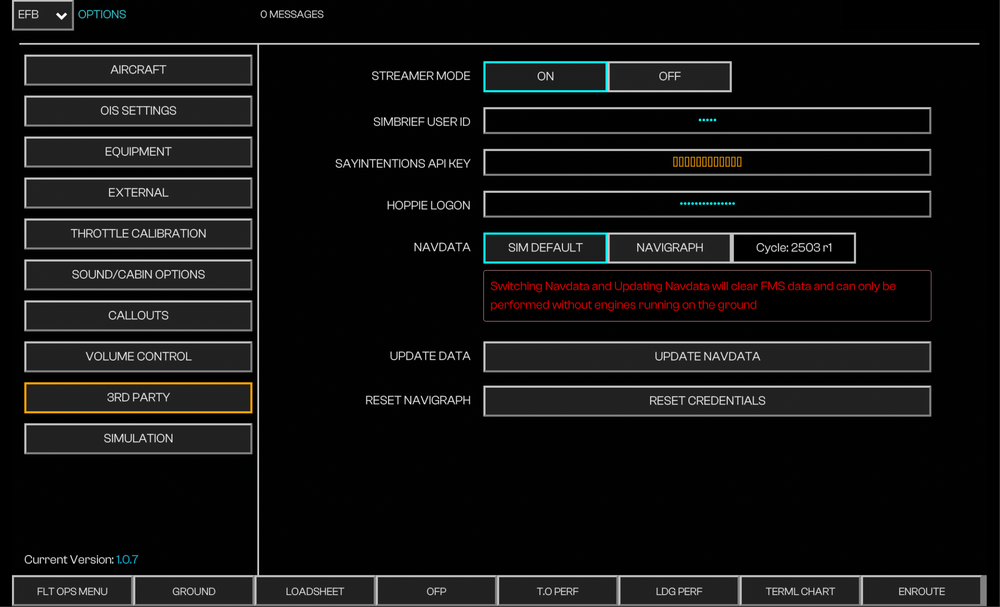The image size is (1000, 607).
Task: Open the TERML CHART tab
Action: [x=800, y=591]
